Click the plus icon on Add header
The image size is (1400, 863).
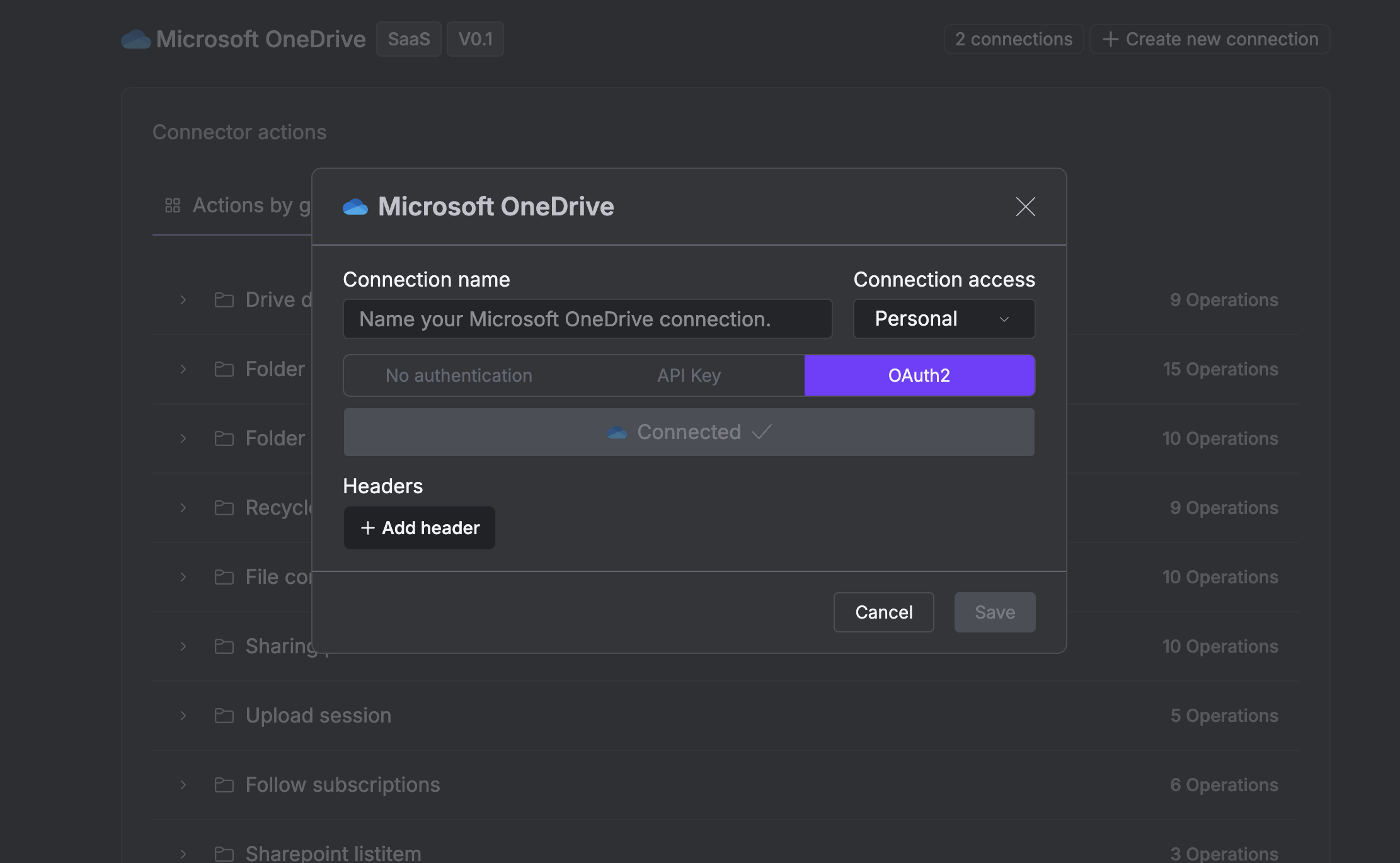pyautogui.click(x=368, y=528)
